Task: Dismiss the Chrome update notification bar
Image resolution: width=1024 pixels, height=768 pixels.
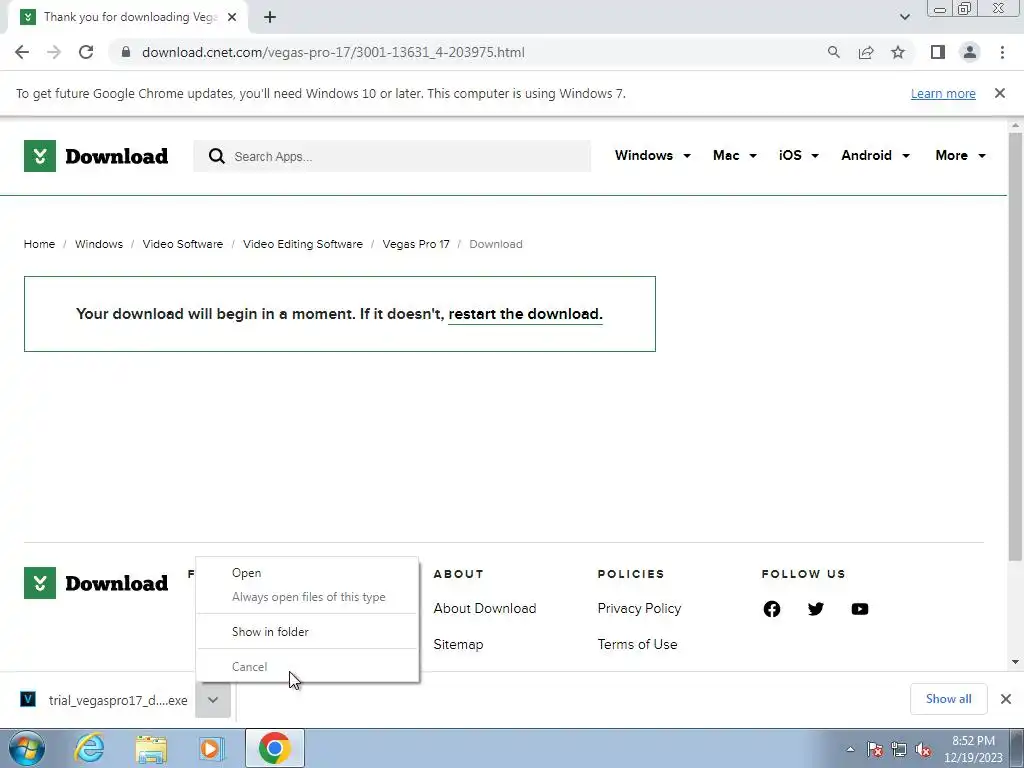Action: (999, 93)
